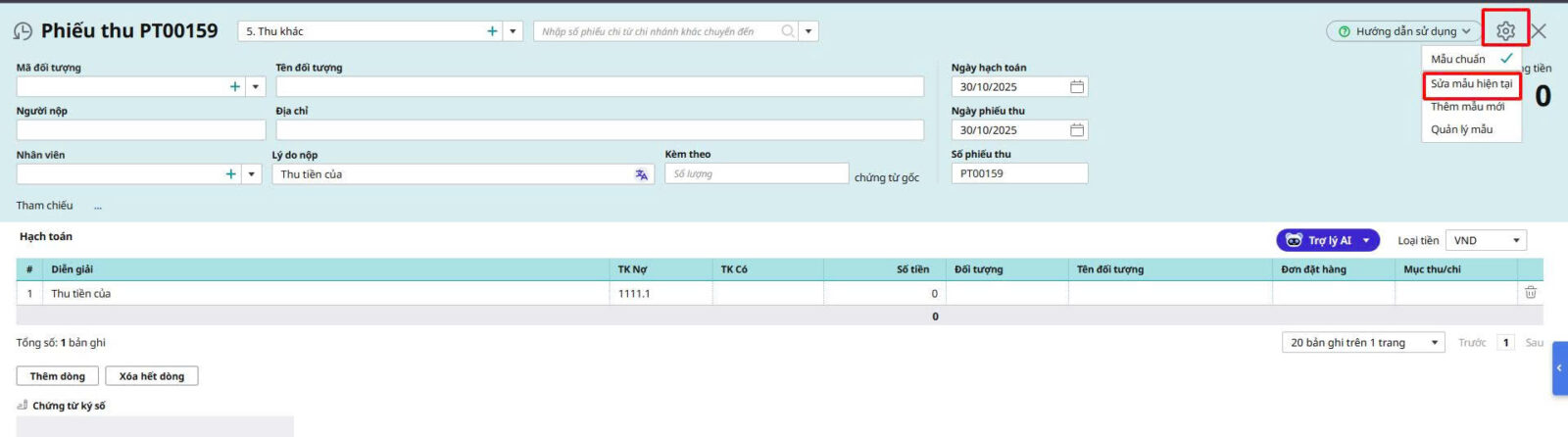Click the settings gear icon

(x=1505, y=30)
